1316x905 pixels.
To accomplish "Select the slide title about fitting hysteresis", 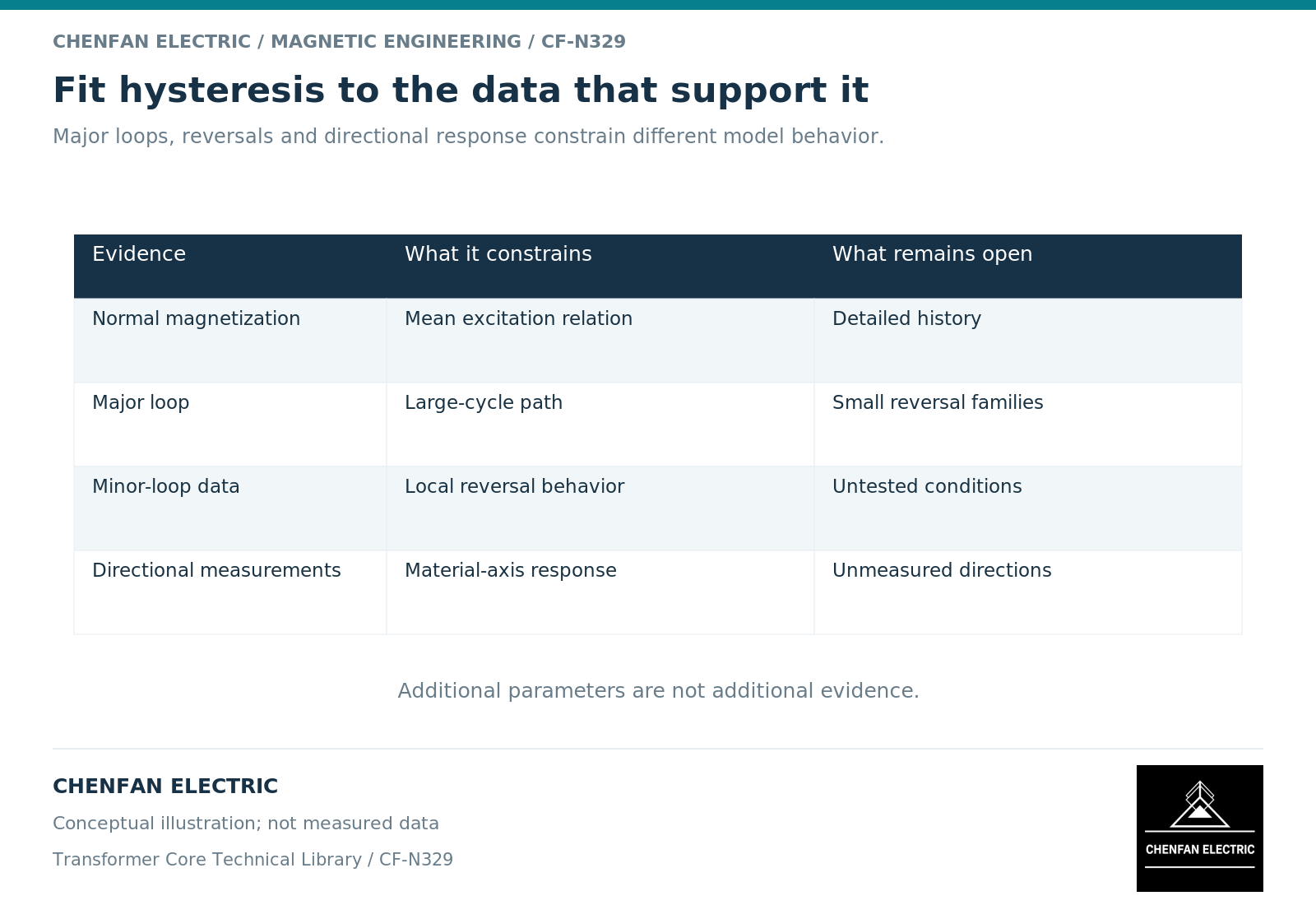I will point(461,90).
